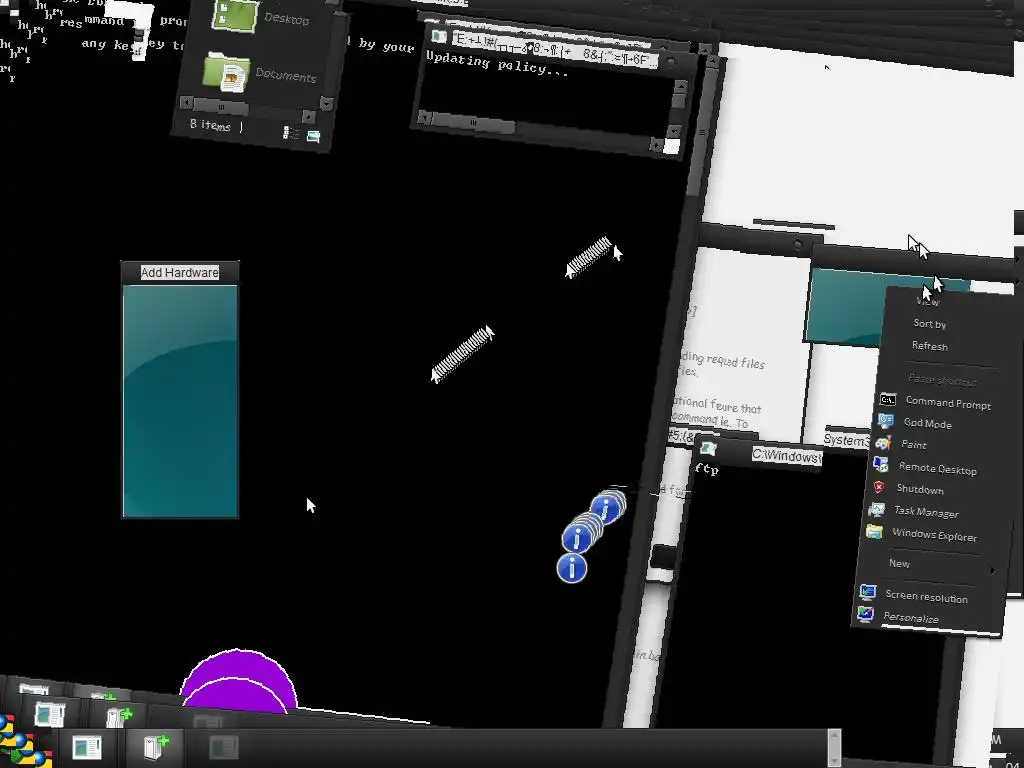Viewport: 1024px width, 768px height.
Task: Click the console horizontal scrollbar thumb
Action: (x=473, y=123)
